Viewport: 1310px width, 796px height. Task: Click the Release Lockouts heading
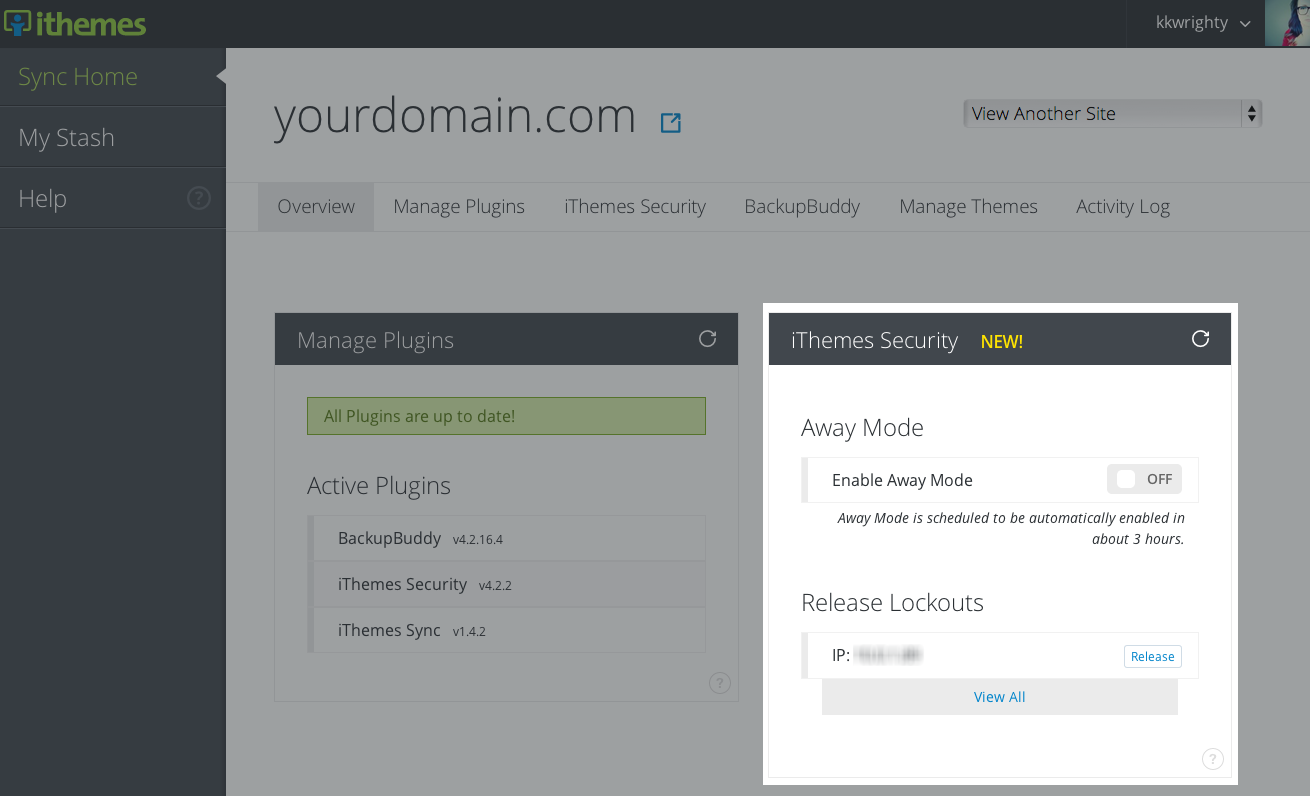(892, 603)
